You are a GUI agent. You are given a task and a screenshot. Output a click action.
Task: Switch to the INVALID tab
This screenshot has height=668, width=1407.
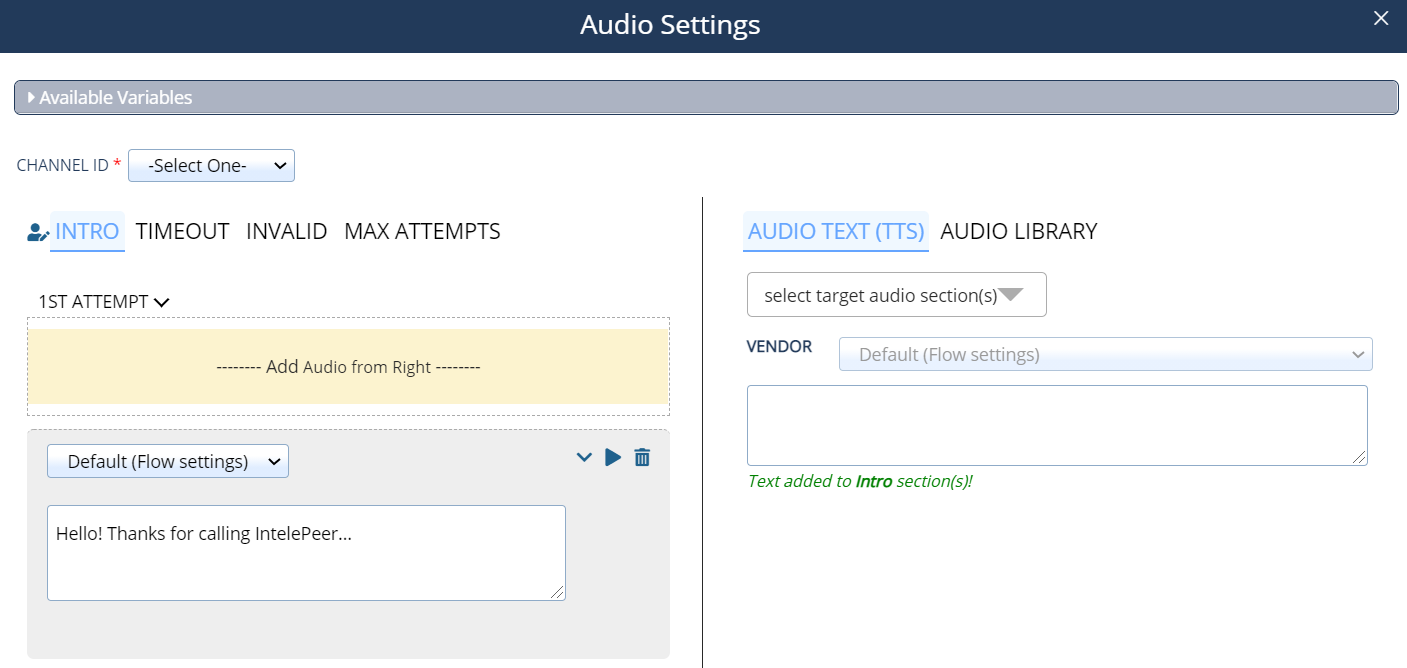point(287,231)
